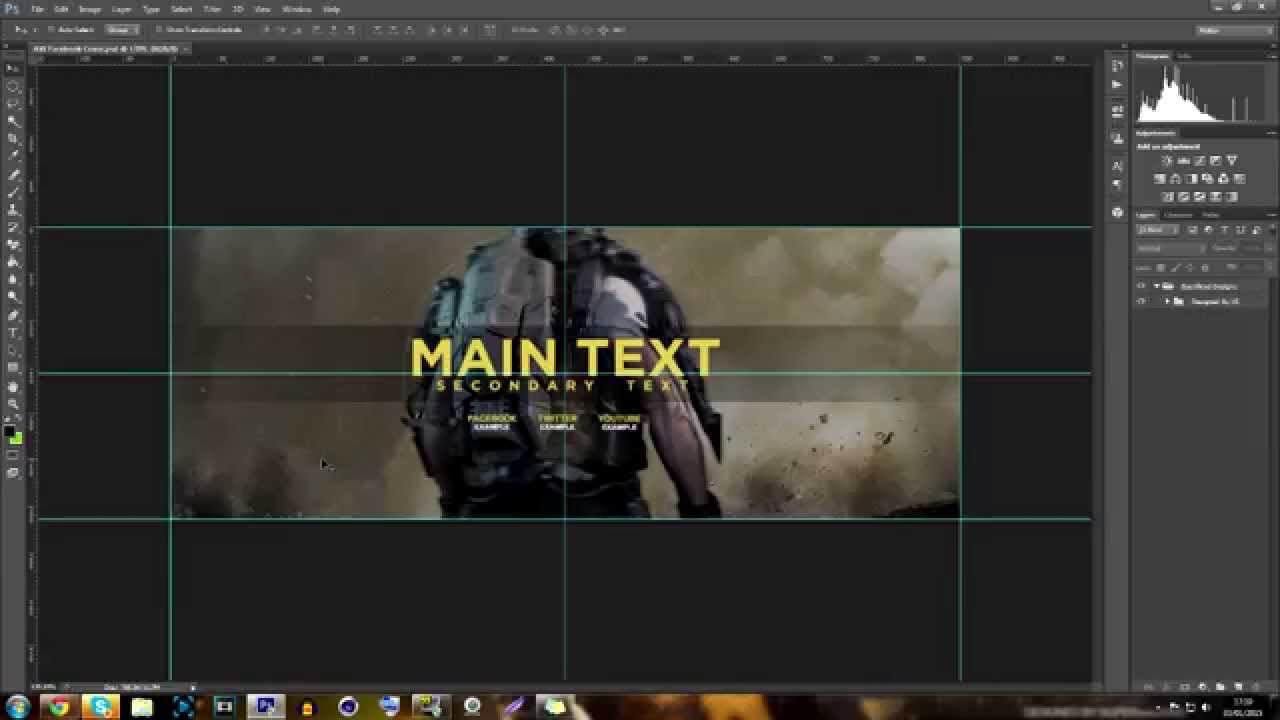This screenshot has height=720, width=1280.
Task: Add a Curves adjustment
Action: tap(1199, 161)
